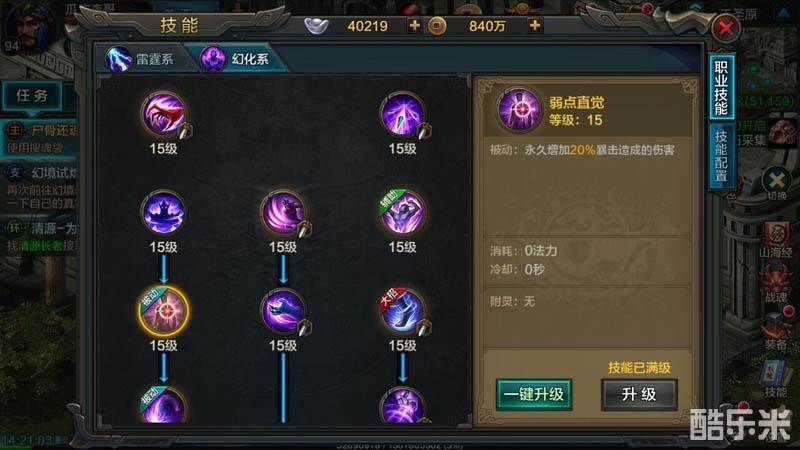This screenshot has height=450, width=800.
Task: Click the 一键升级 button
Action: (x=534, y=394)
